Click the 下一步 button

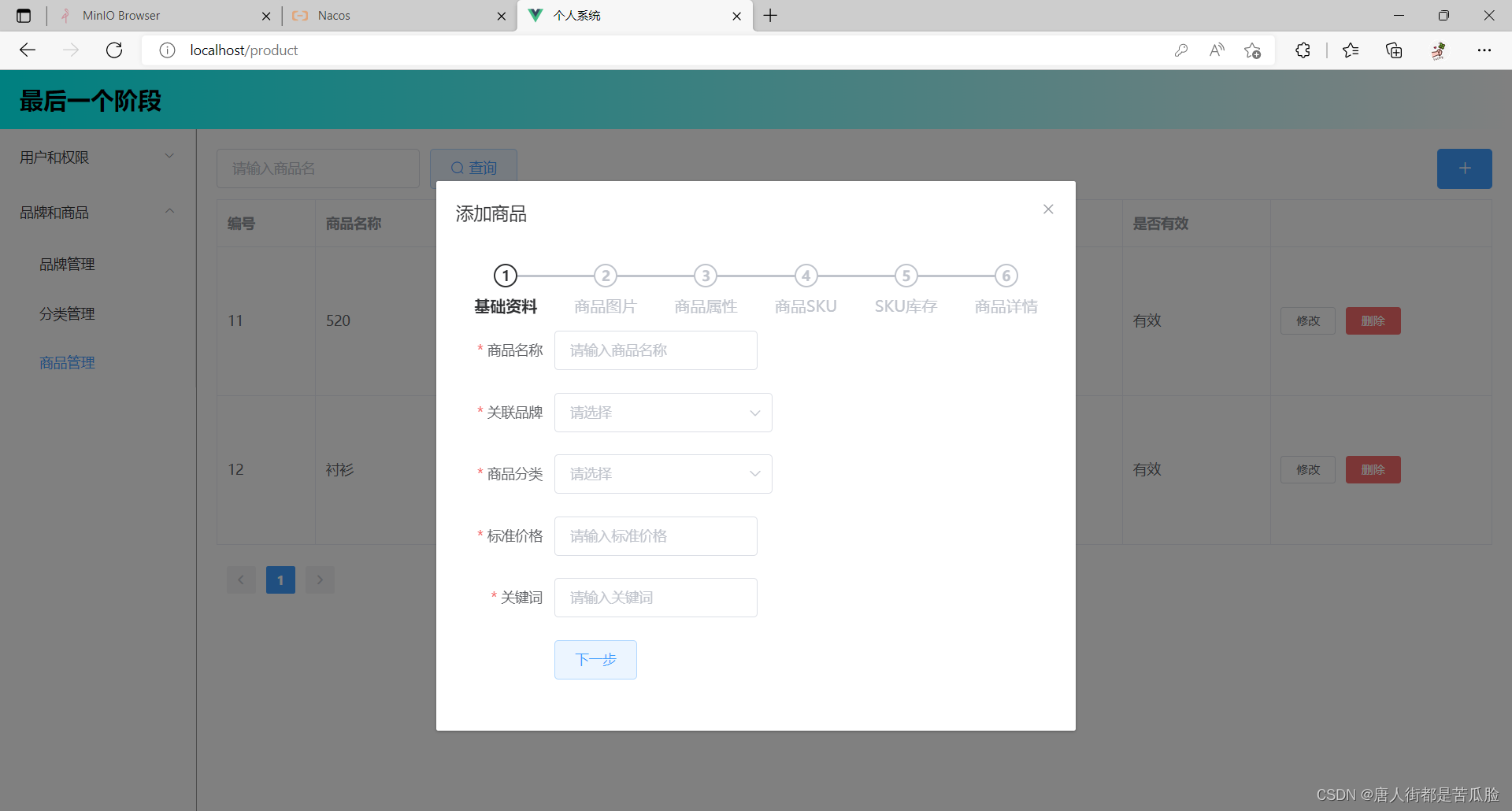coord(595,660)
